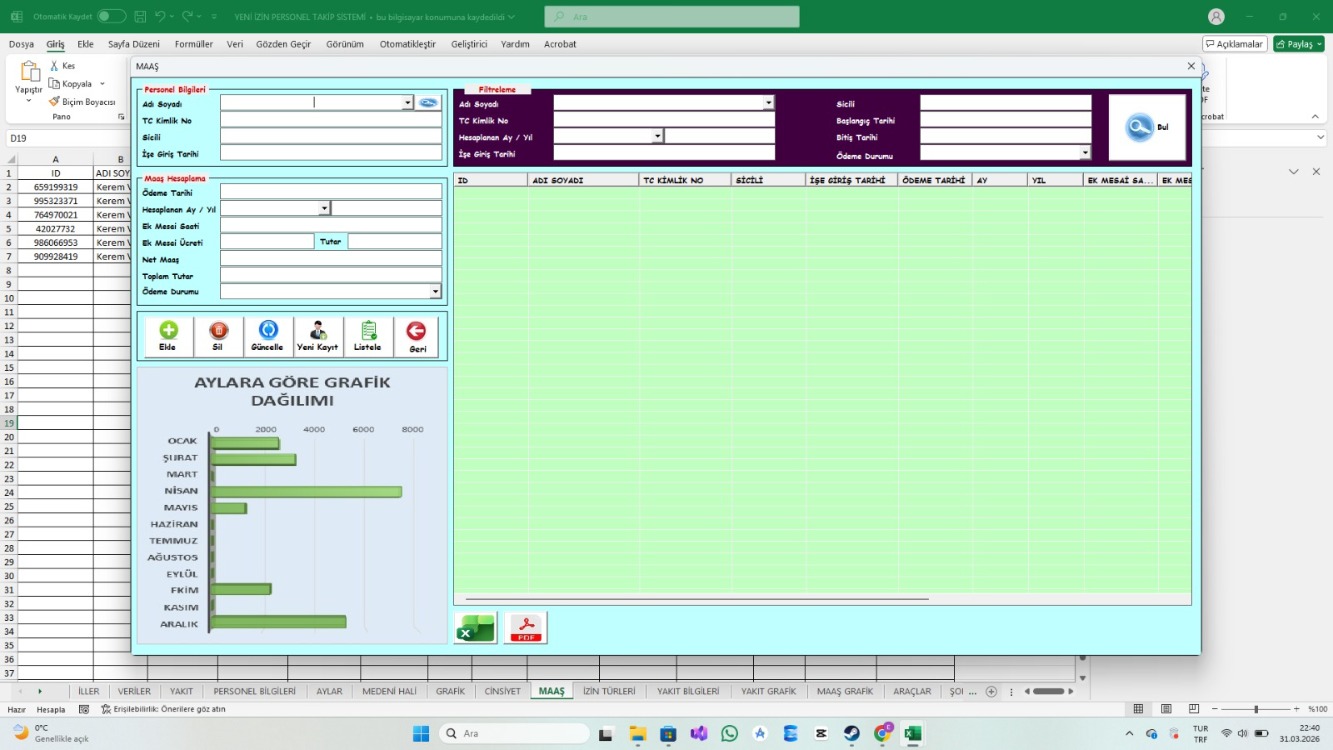Click the Save icon in Excel title bar

pyautogui.click(x=140, y=17)
